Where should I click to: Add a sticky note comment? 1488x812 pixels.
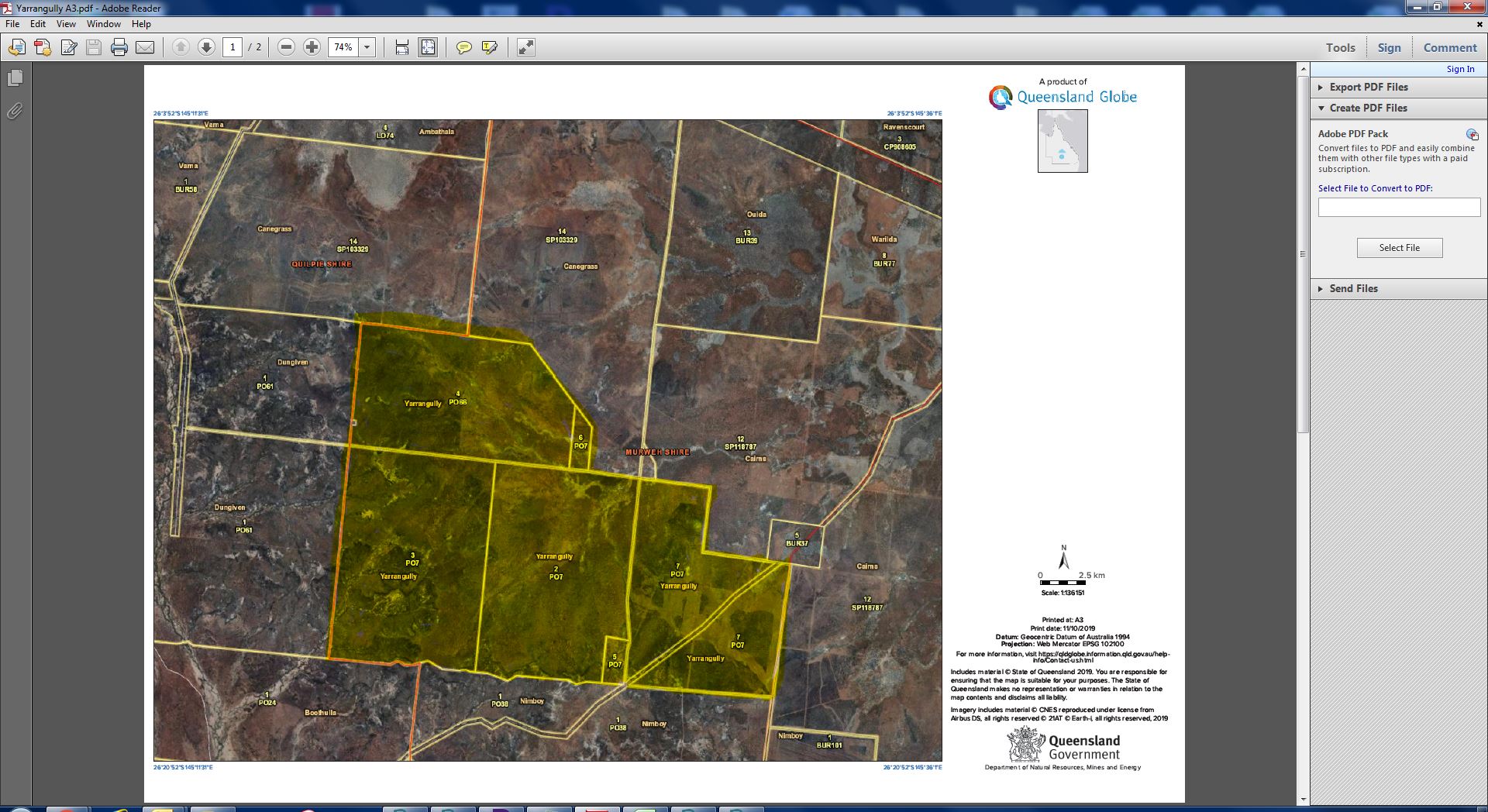tap(463, 47)
